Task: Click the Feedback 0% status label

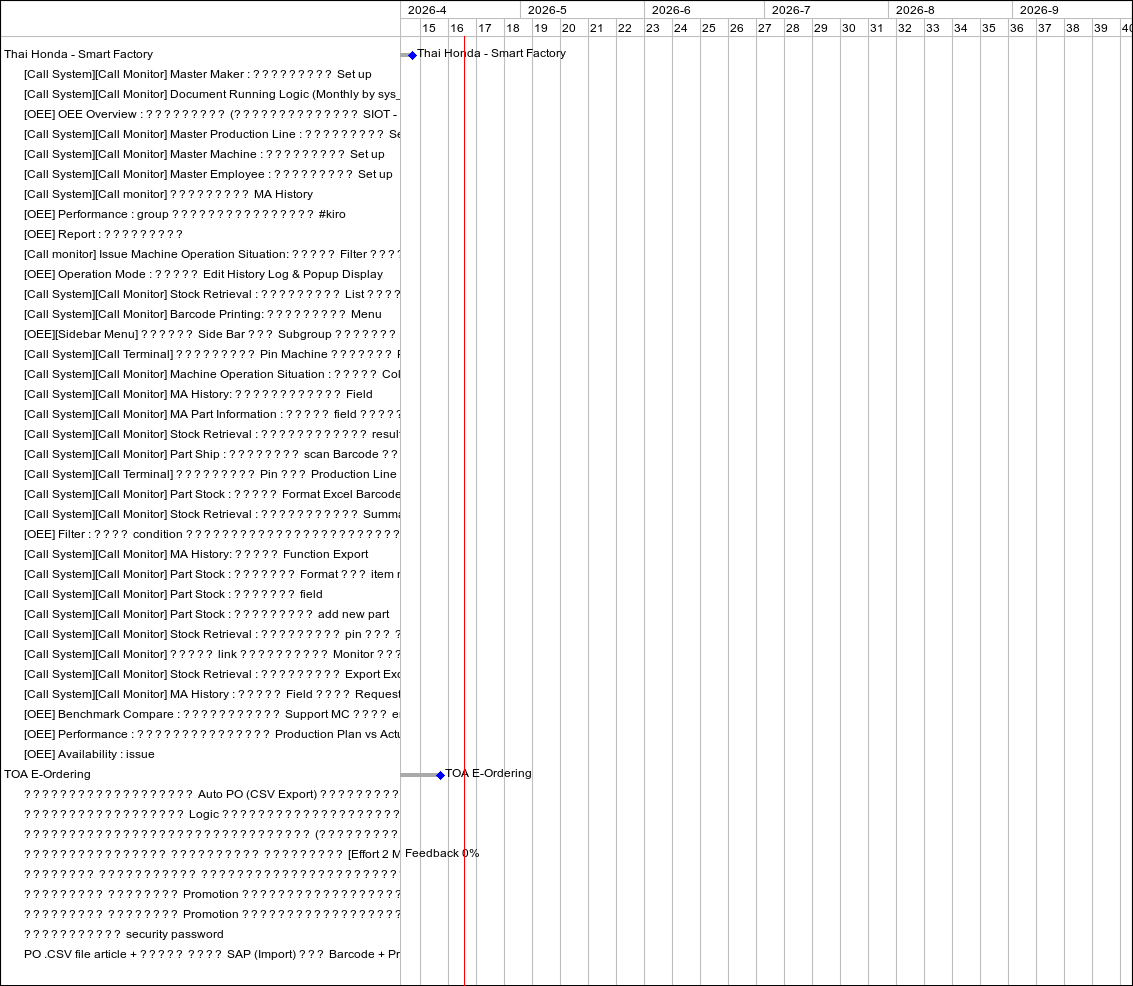Action: point(442,853)
